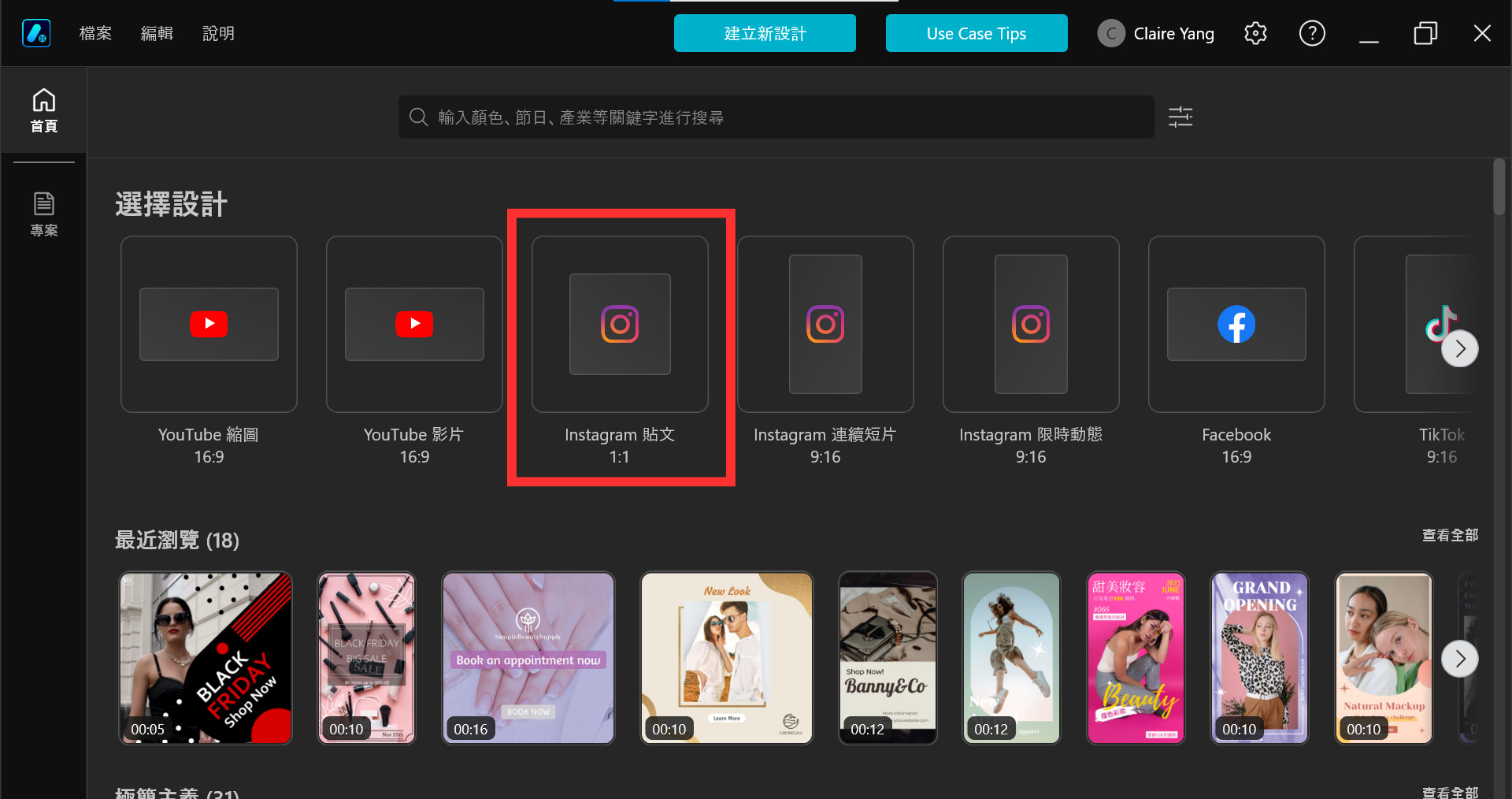Open the Banny&Co Shop Now template
The image size is (1512, 799).
pos(888,658)
